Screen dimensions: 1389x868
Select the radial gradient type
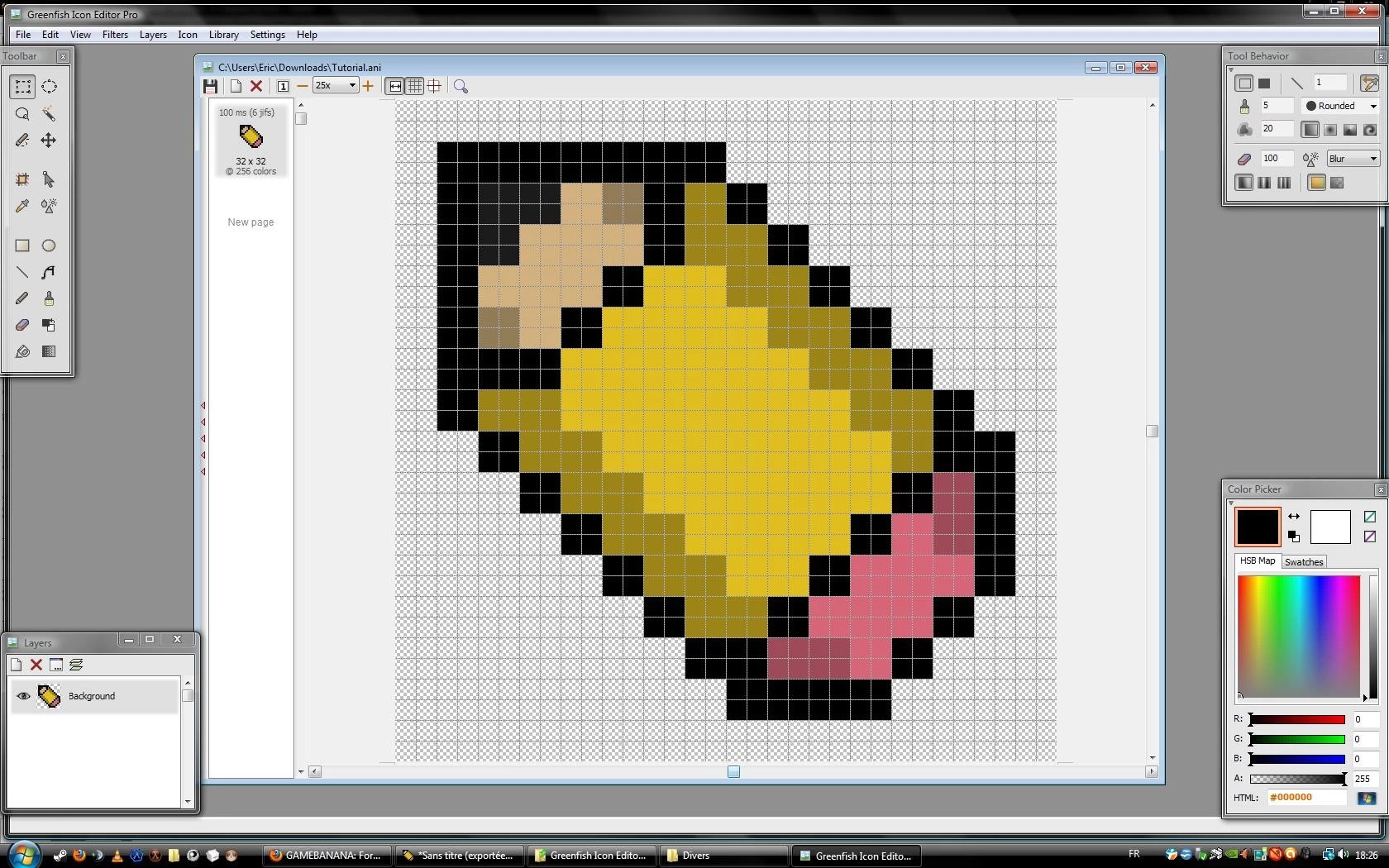pyautogui.click(x=1330, y=130)
